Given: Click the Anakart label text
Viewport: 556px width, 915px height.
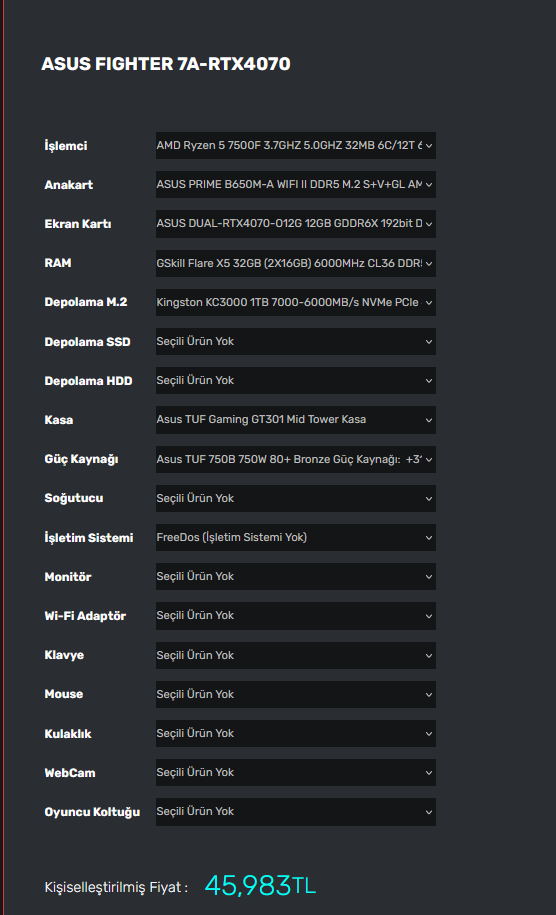Looking at the screenshot, I should pyautogui.click(x=69, y=185).
